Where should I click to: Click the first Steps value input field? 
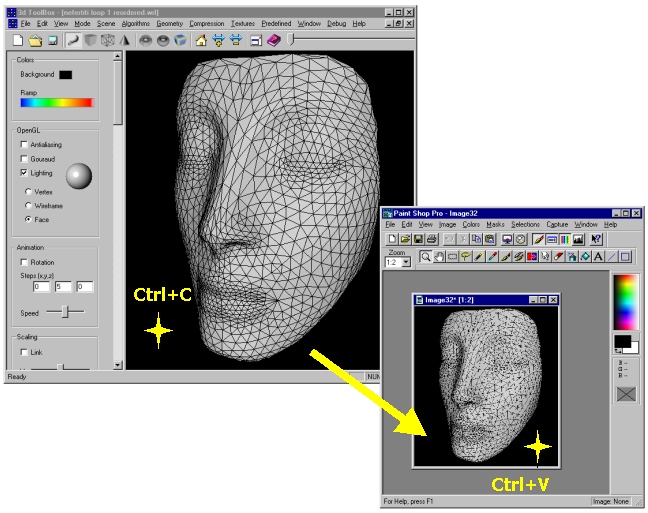tap(41, 287)
